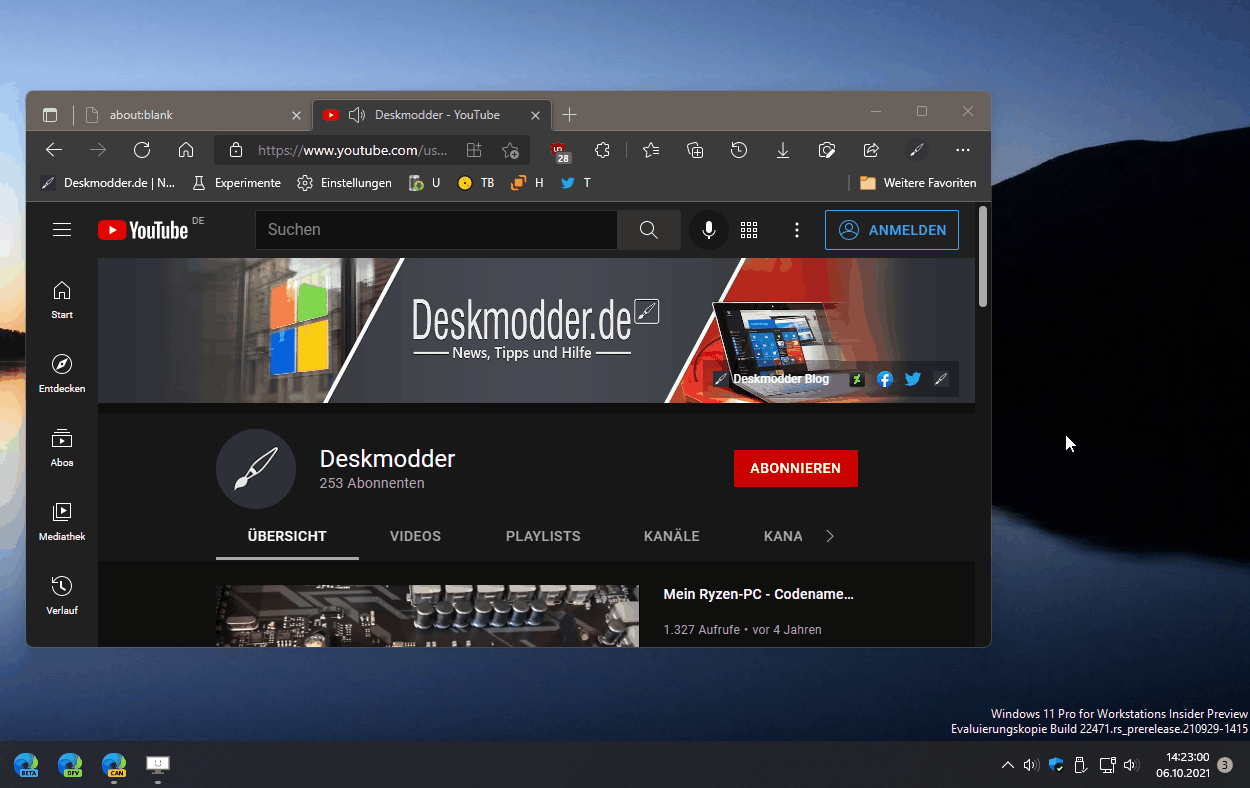Close the Deskmodder - YouTube tab

[535, 115]
